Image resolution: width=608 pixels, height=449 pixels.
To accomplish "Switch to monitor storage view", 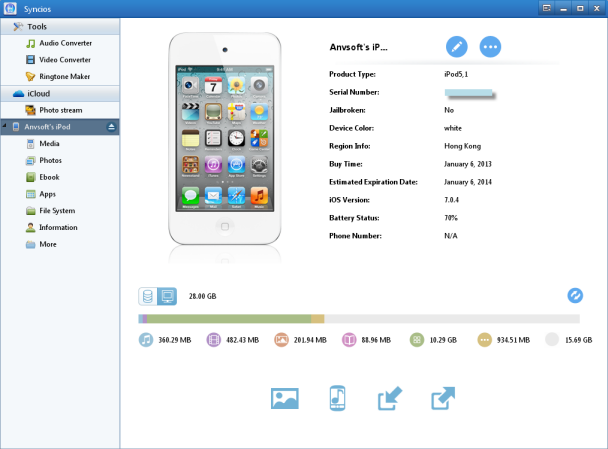I will coord(167,296).
